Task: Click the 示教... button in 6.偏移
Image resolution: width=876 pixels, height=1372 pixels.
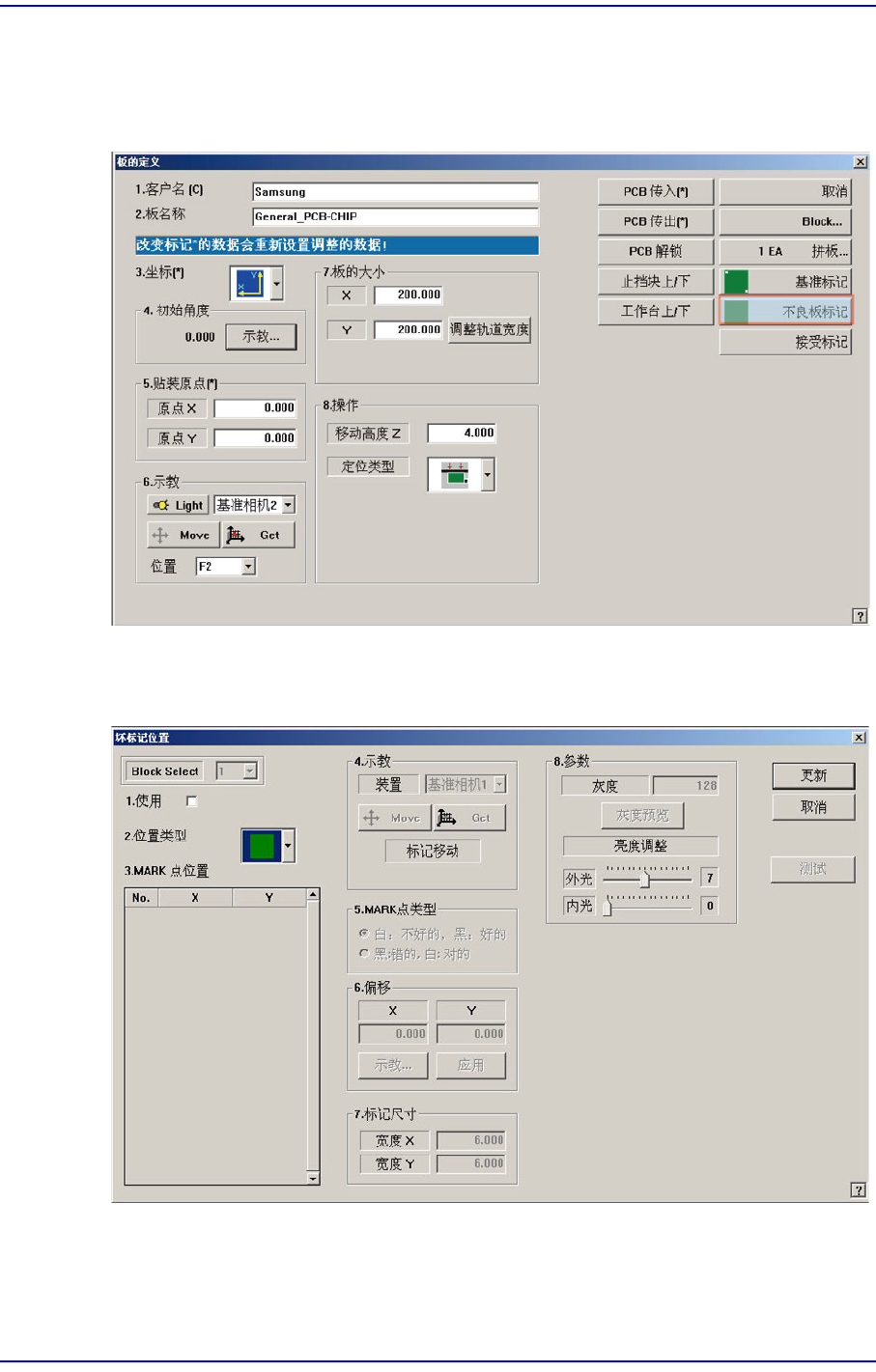Action: point(393,1065)
